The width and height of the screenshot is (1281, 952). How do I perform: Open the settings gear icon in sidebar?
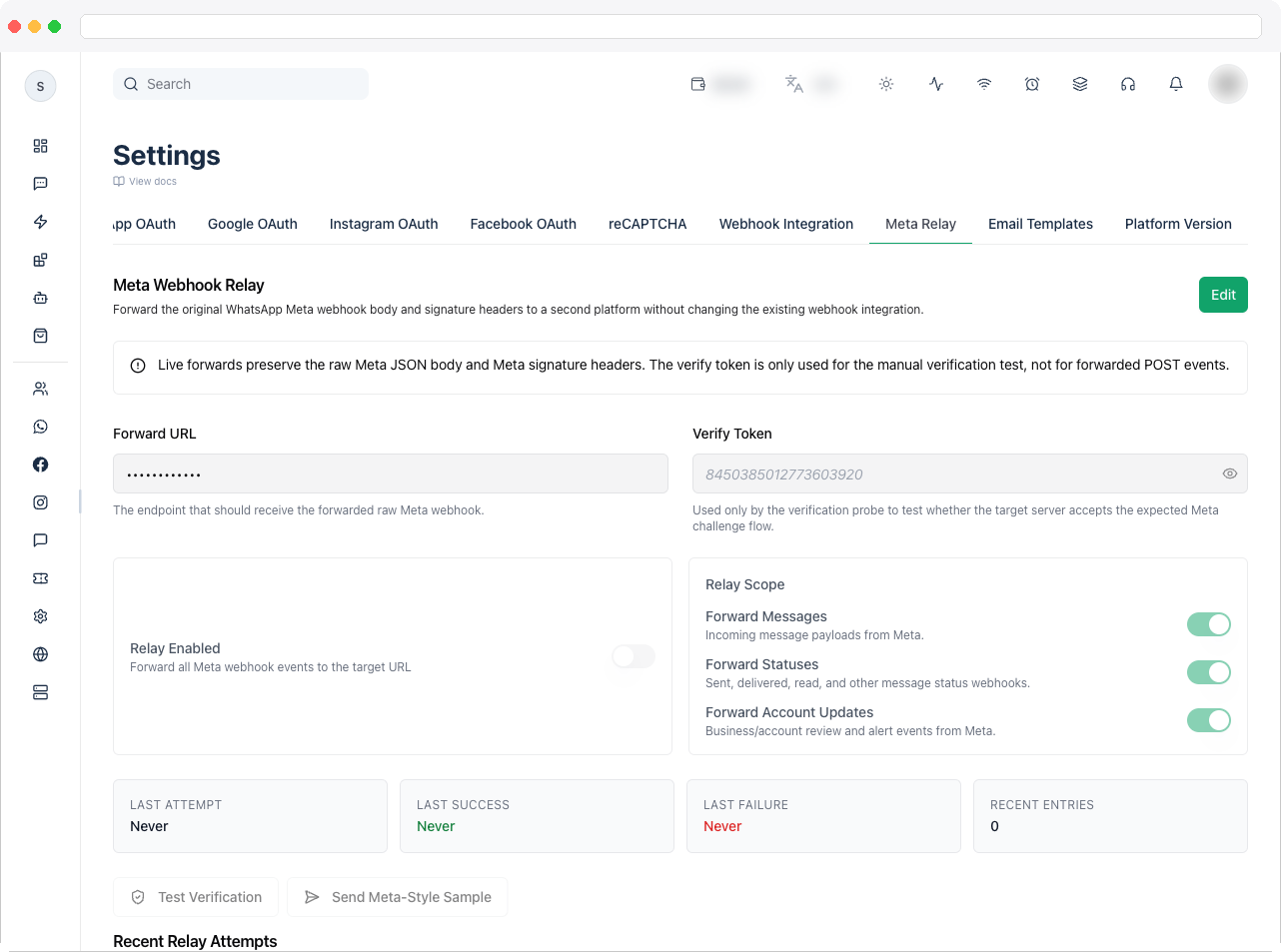pyautogui.click(x=40, y=616)
